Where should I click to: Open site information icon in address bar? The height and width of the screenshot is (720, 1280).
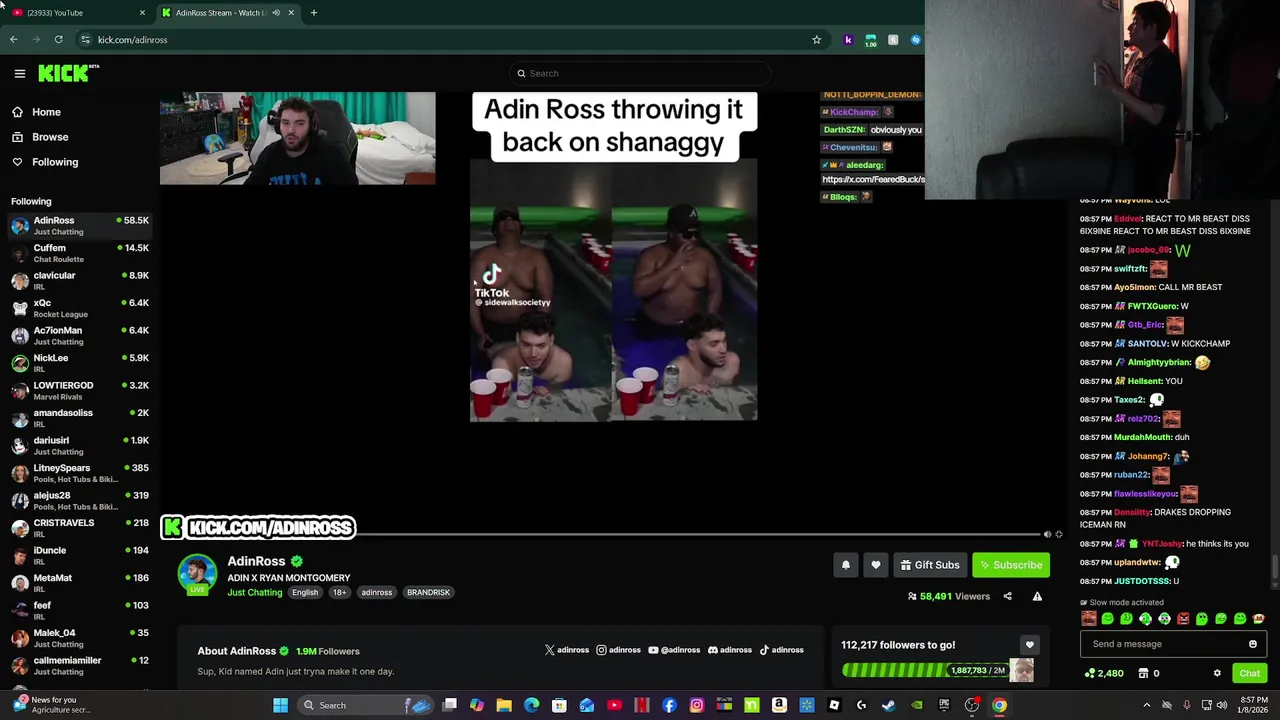click(86, 40)
